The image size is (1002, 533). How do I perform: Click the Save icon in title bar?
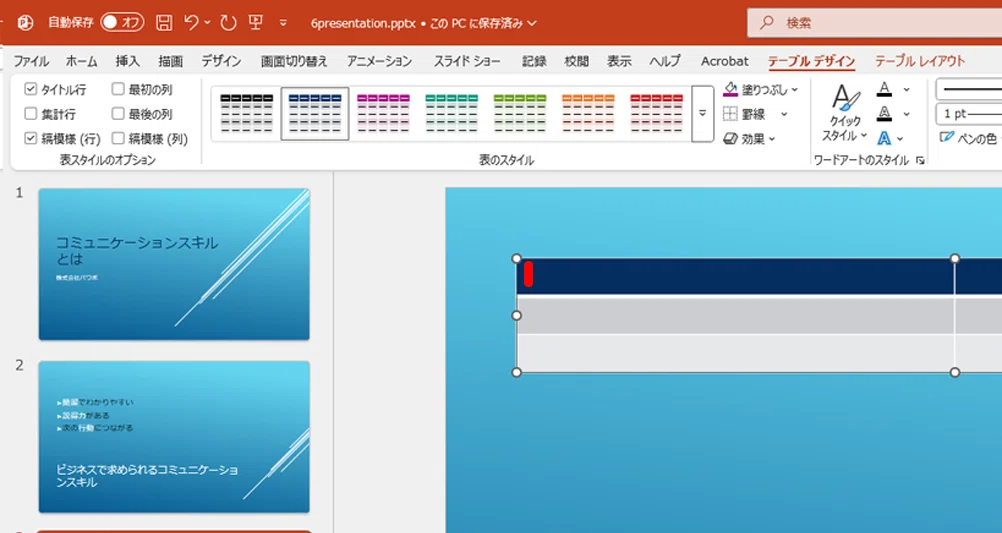pos(164,23)
